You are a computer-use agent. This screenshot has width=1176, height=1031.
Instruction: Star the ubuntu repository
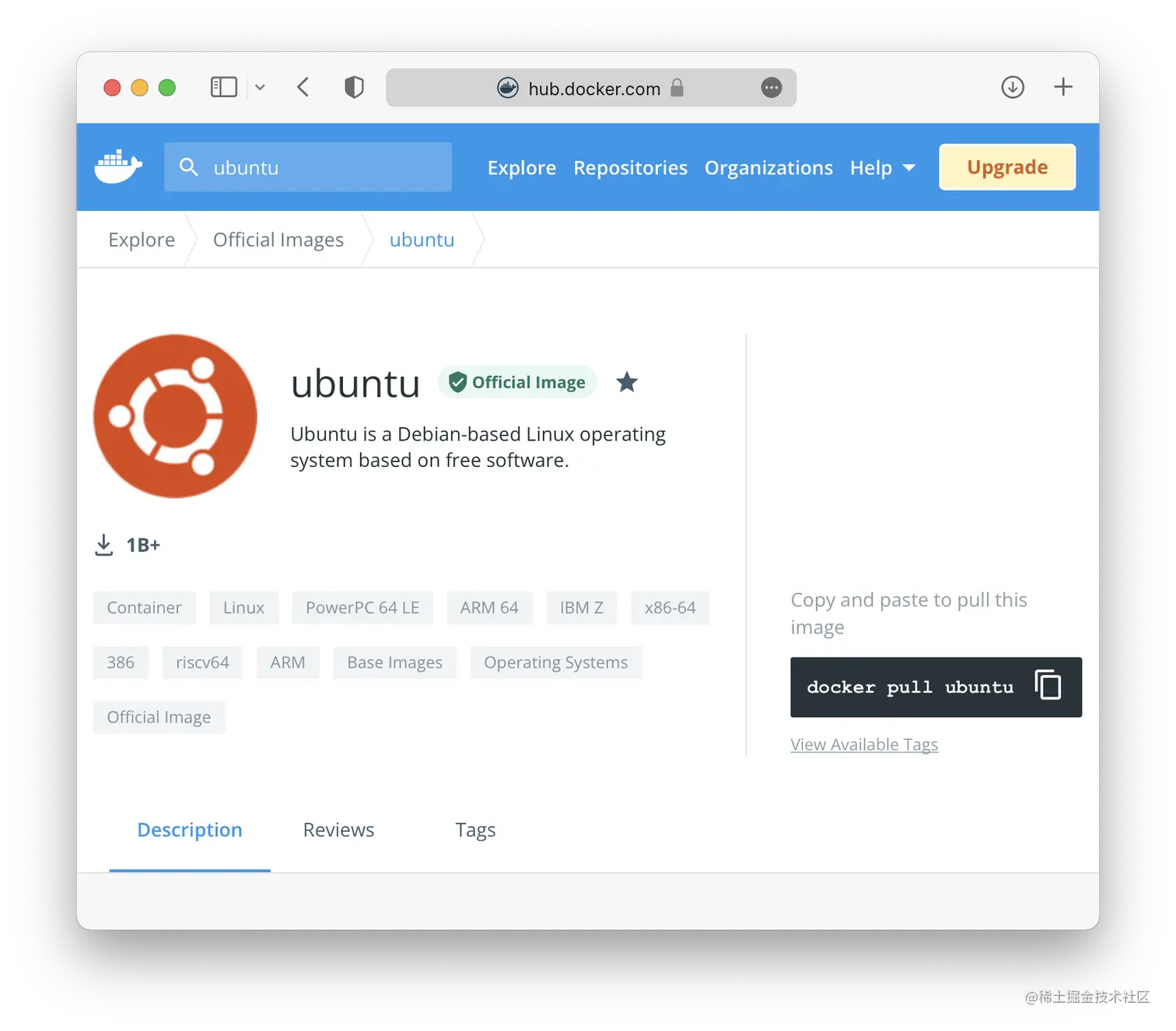[627, 382]
